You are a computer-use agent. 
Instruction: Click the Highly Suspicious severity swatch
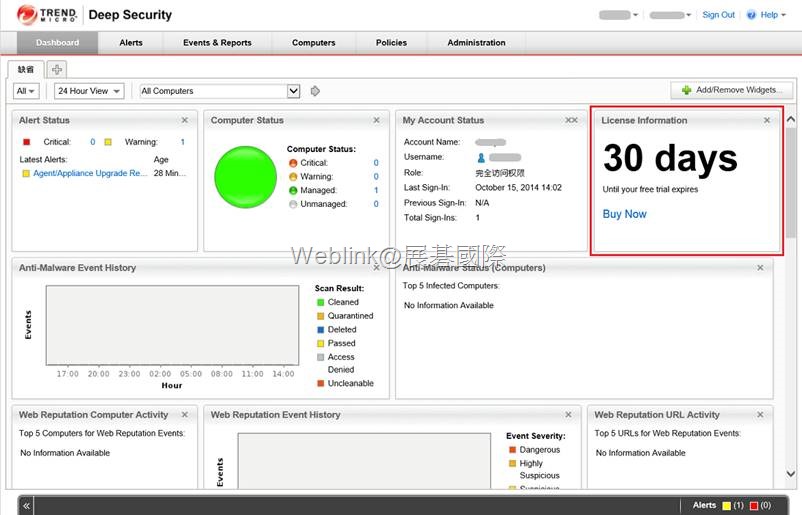click(x=513, y=463)
